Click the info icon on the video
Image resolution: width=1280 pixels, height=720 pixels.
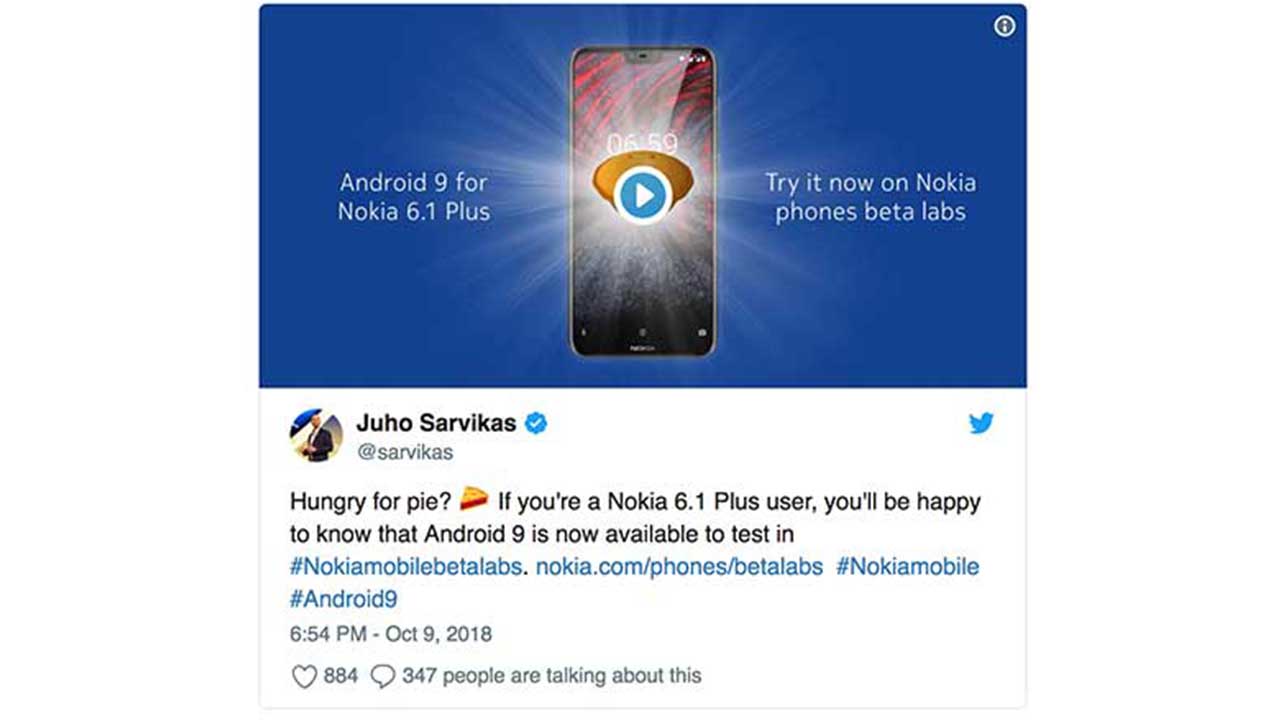1004,27
